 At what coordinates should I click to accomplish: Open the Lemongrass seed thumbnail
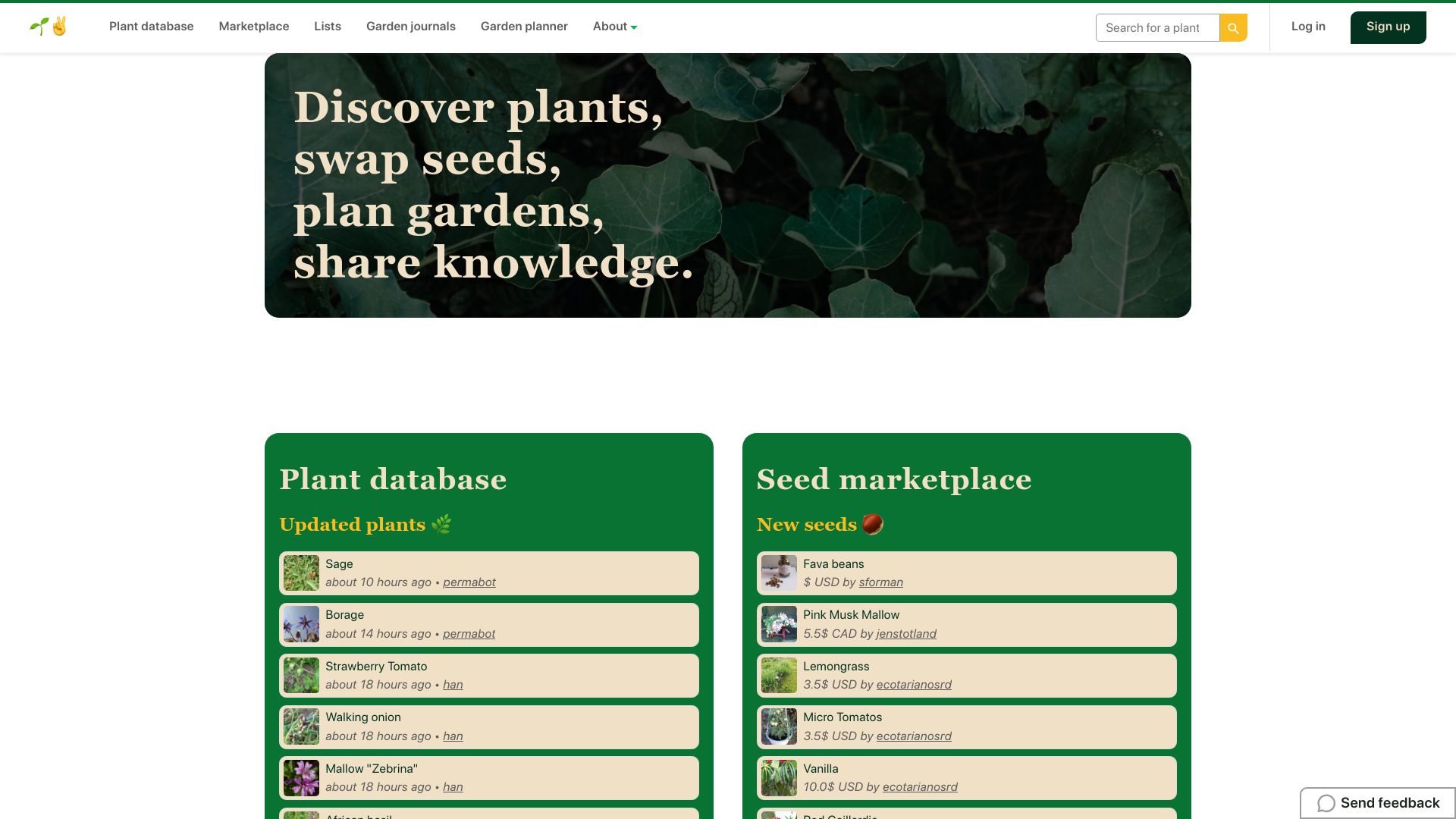779,676
